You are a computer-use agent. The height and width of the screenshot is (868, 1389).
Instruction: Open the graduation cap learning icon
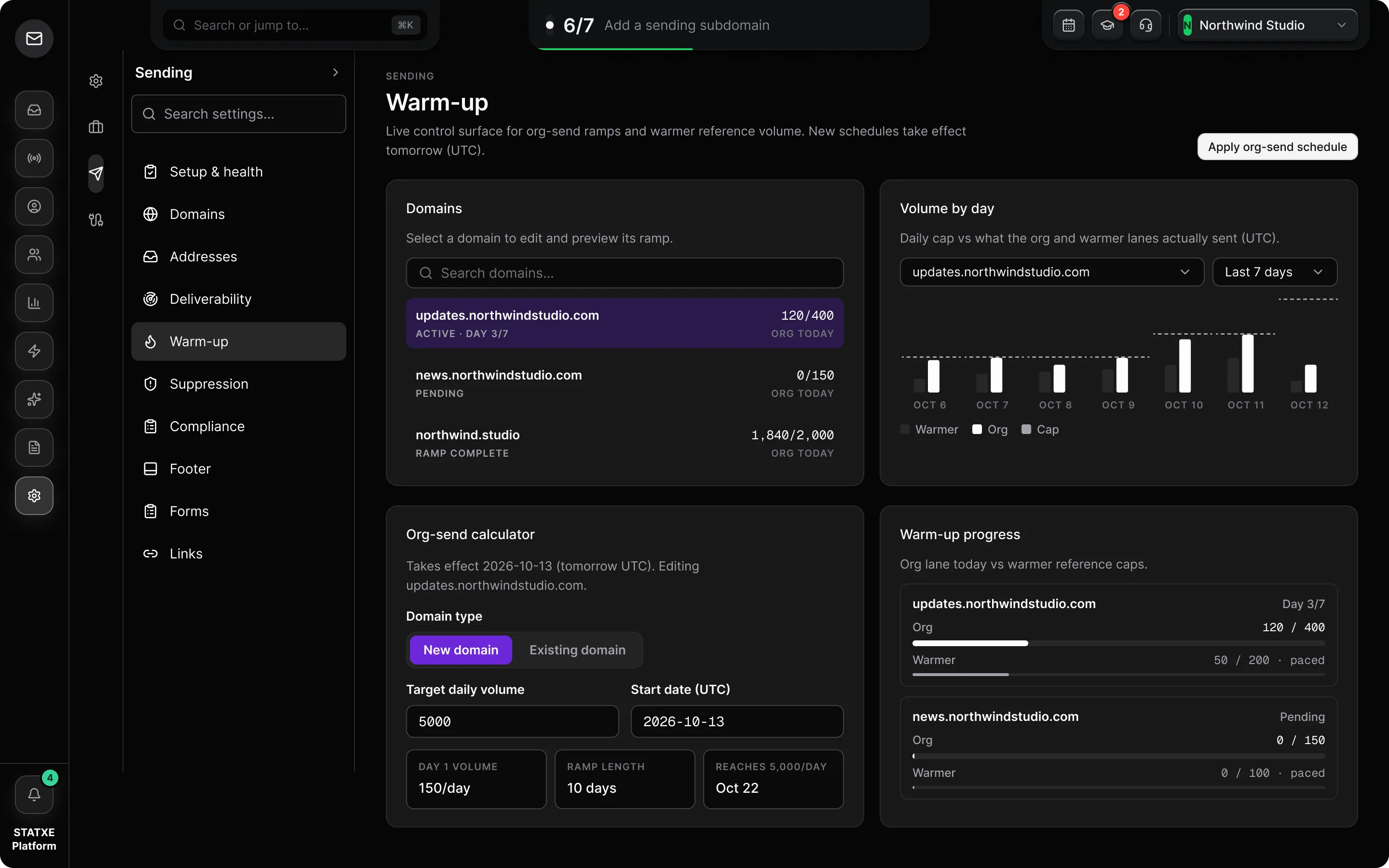point(1107,25)
